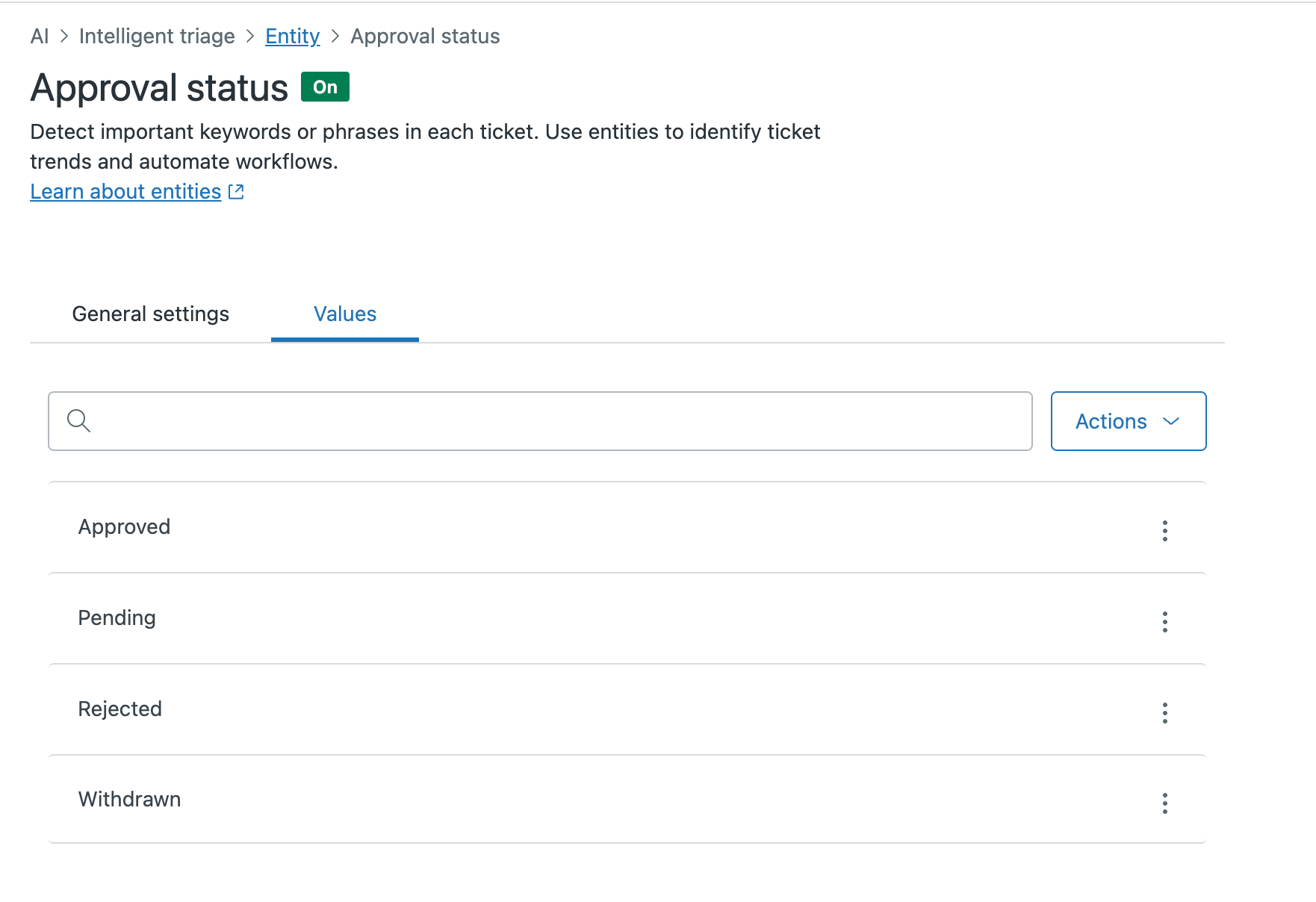Click the search magnifier icon

click(x=78, y=421)
